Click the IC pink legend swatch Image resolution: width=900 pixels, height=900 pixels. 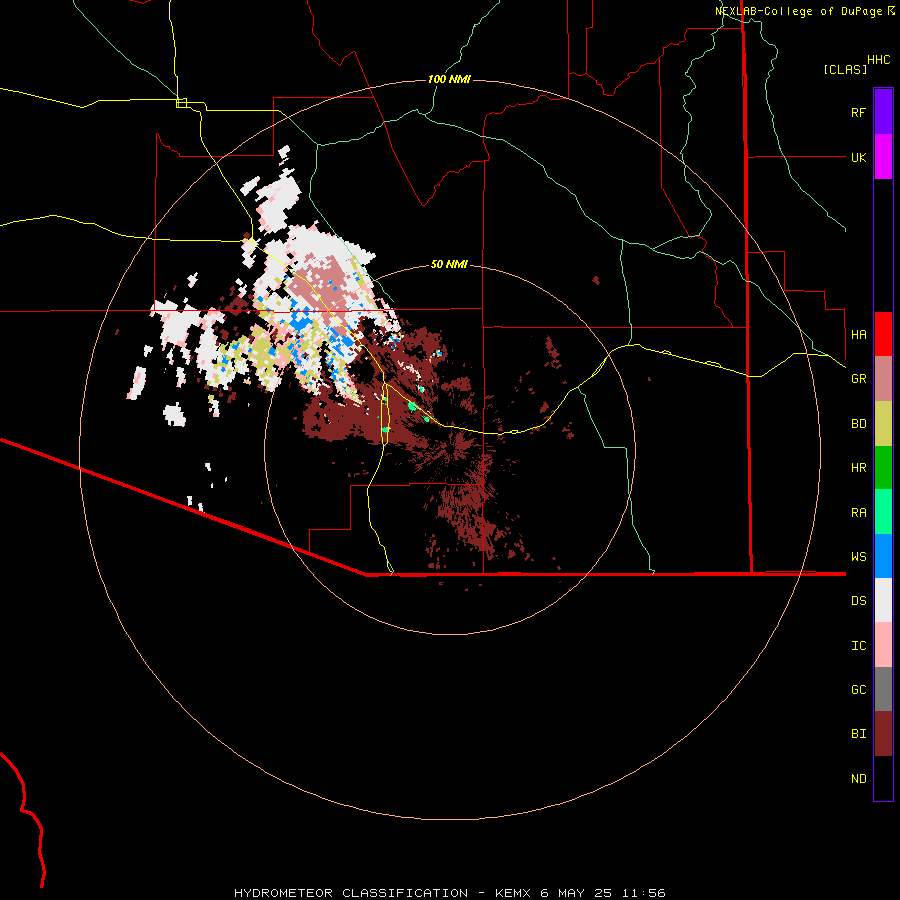[x=883, y=645]
